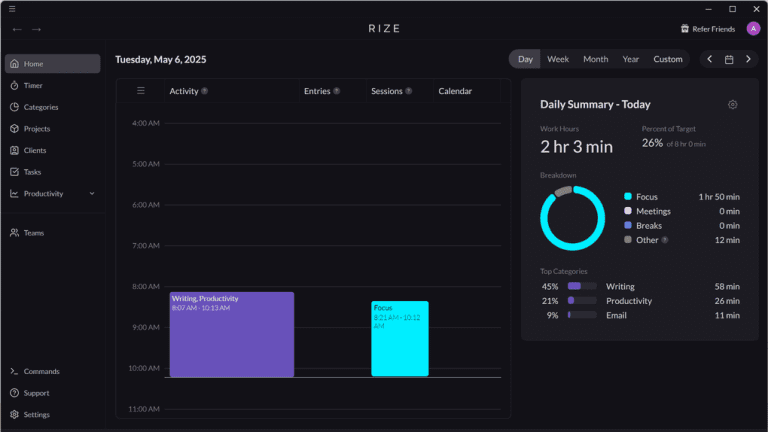Open the hamburger menu in title bar
The width and height of the screenshot is (768, 432).
[12, 9]
